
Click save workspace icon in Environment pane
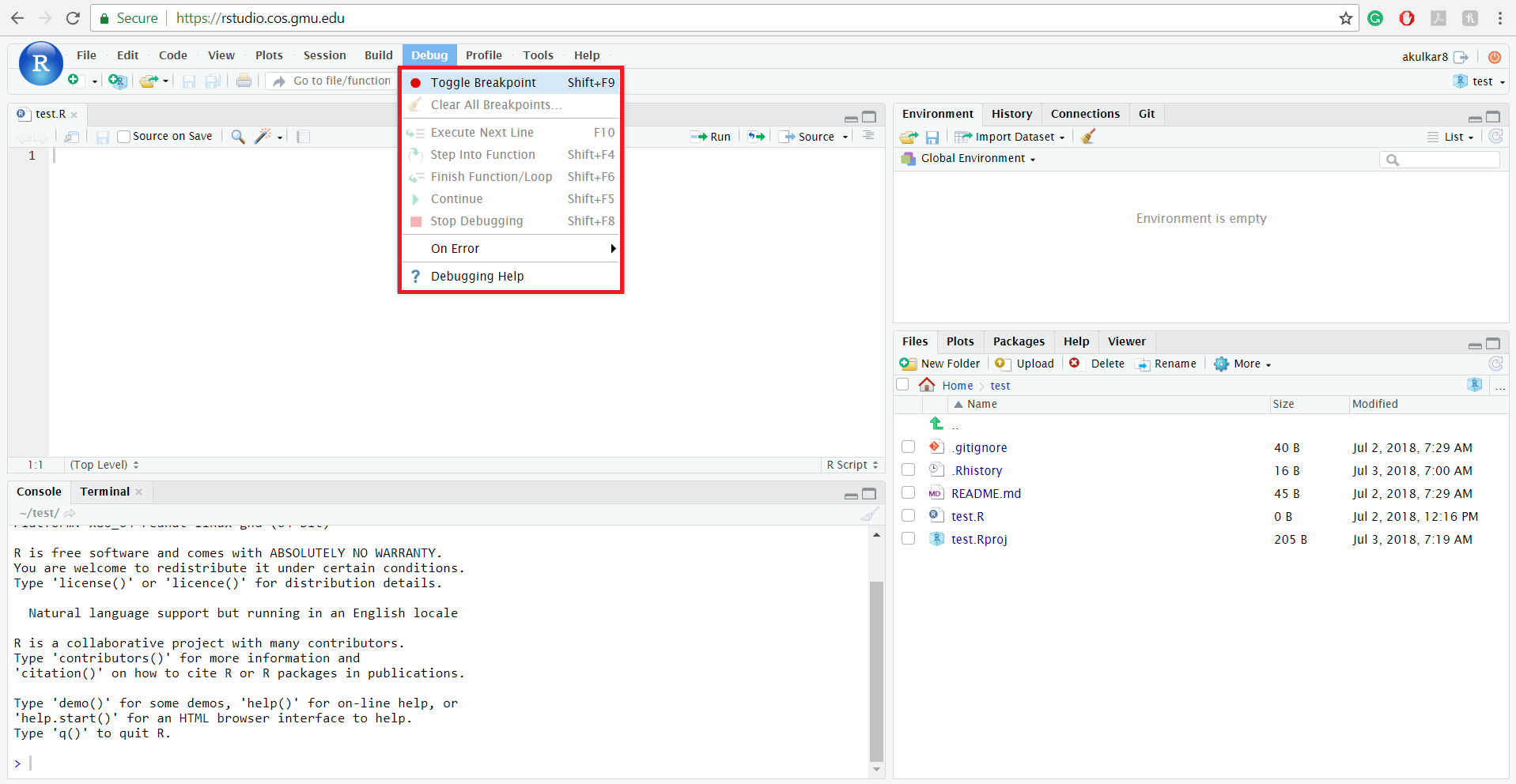tap(932, 137)
